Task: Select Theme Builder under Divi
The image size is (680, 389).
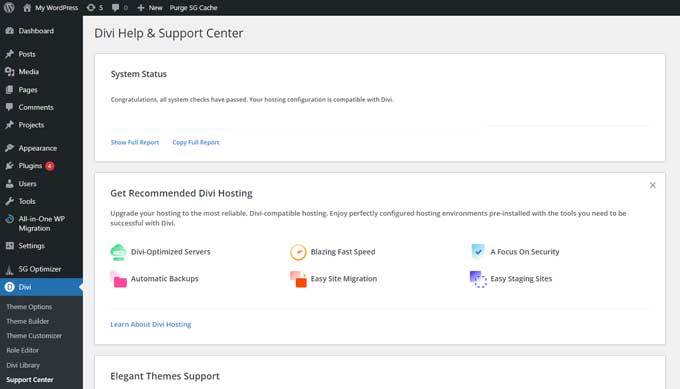Action: click(27, 321)
